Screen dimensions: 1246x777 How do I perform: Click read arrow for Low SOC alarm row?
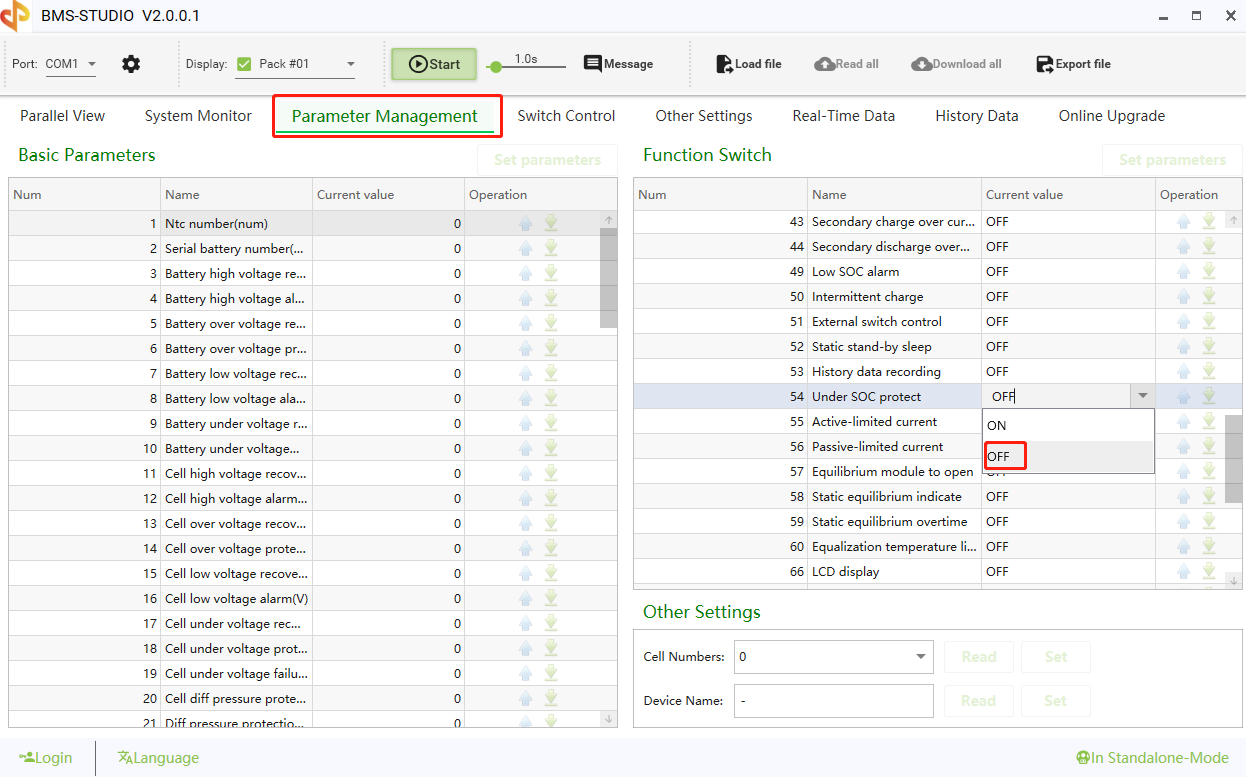[1184, 271]
